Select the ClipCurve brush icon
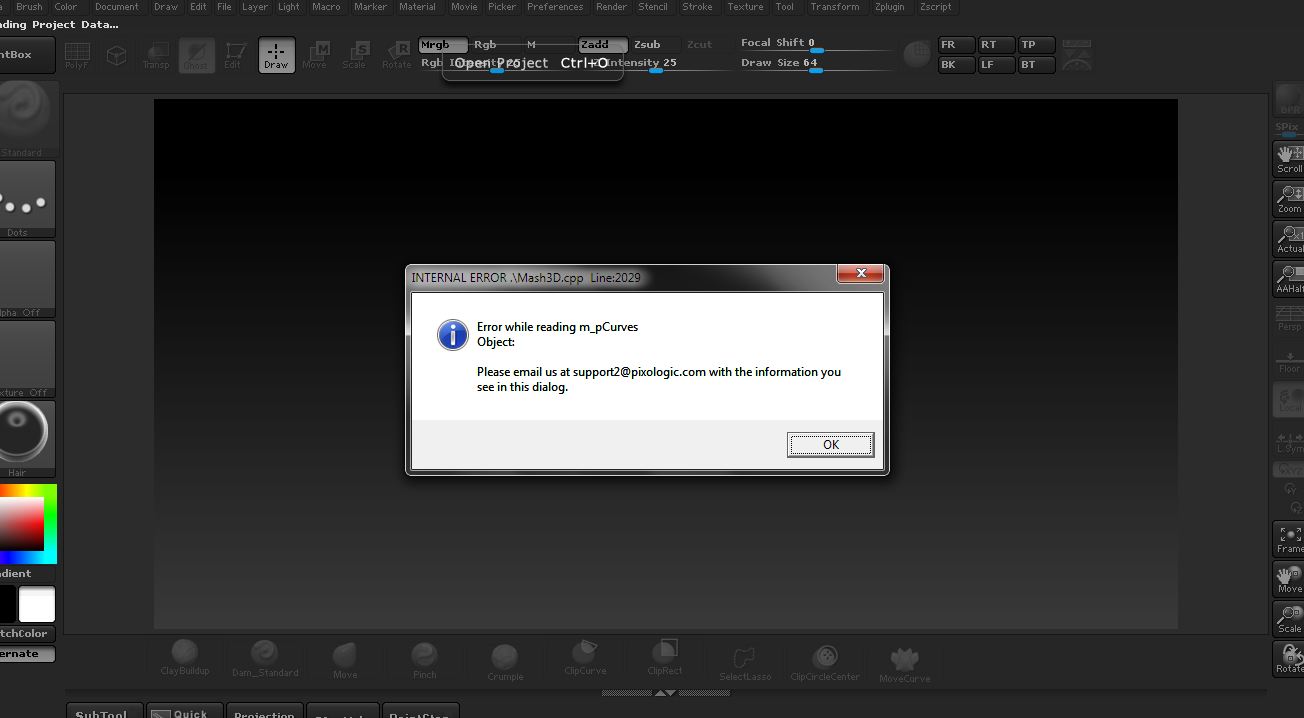The width and height of the screenshot is (1304, 718). (x=585, y=658)
